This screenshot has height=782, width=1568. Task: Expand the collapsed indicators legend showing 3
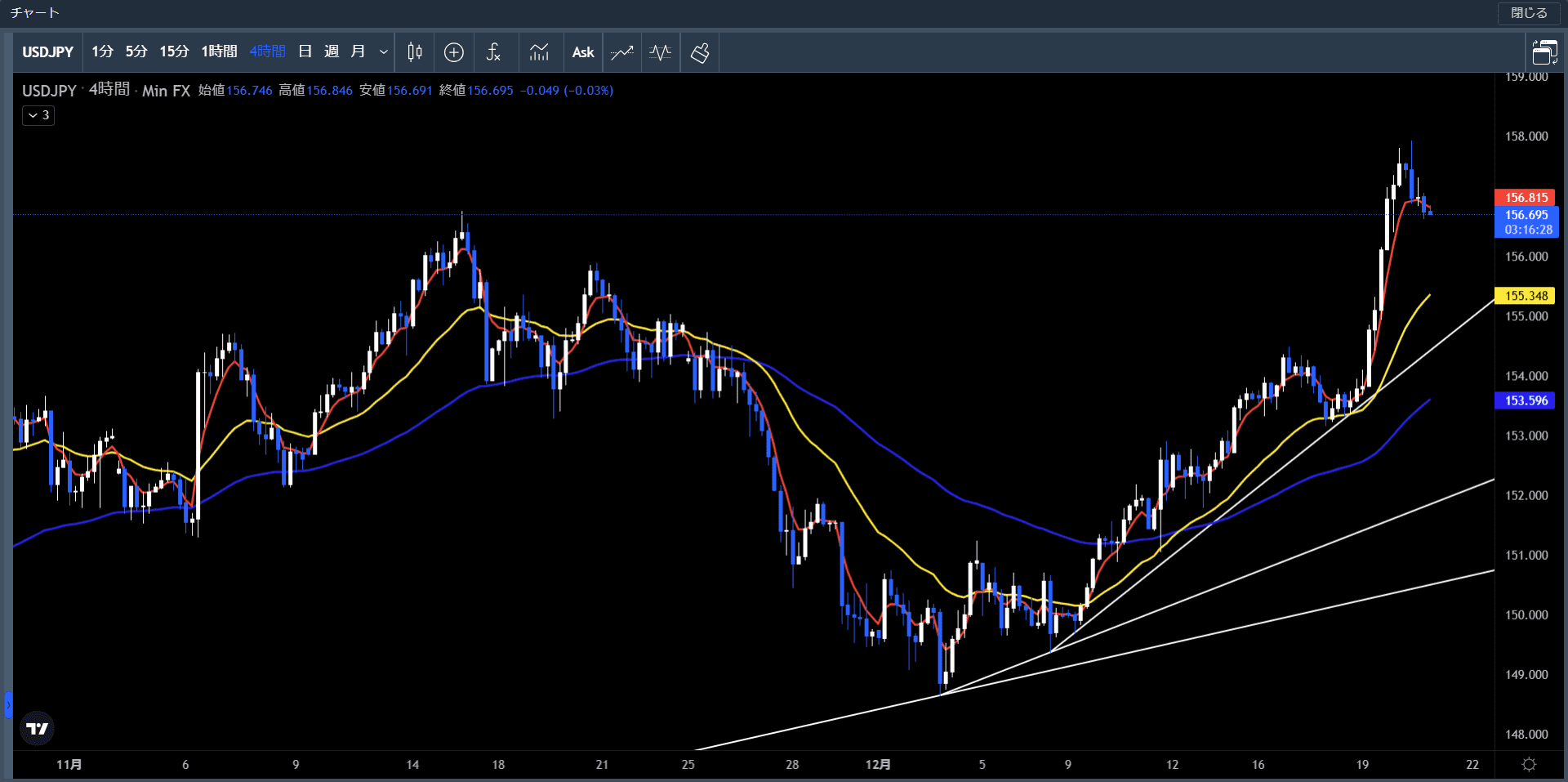[x=38, y=115]
